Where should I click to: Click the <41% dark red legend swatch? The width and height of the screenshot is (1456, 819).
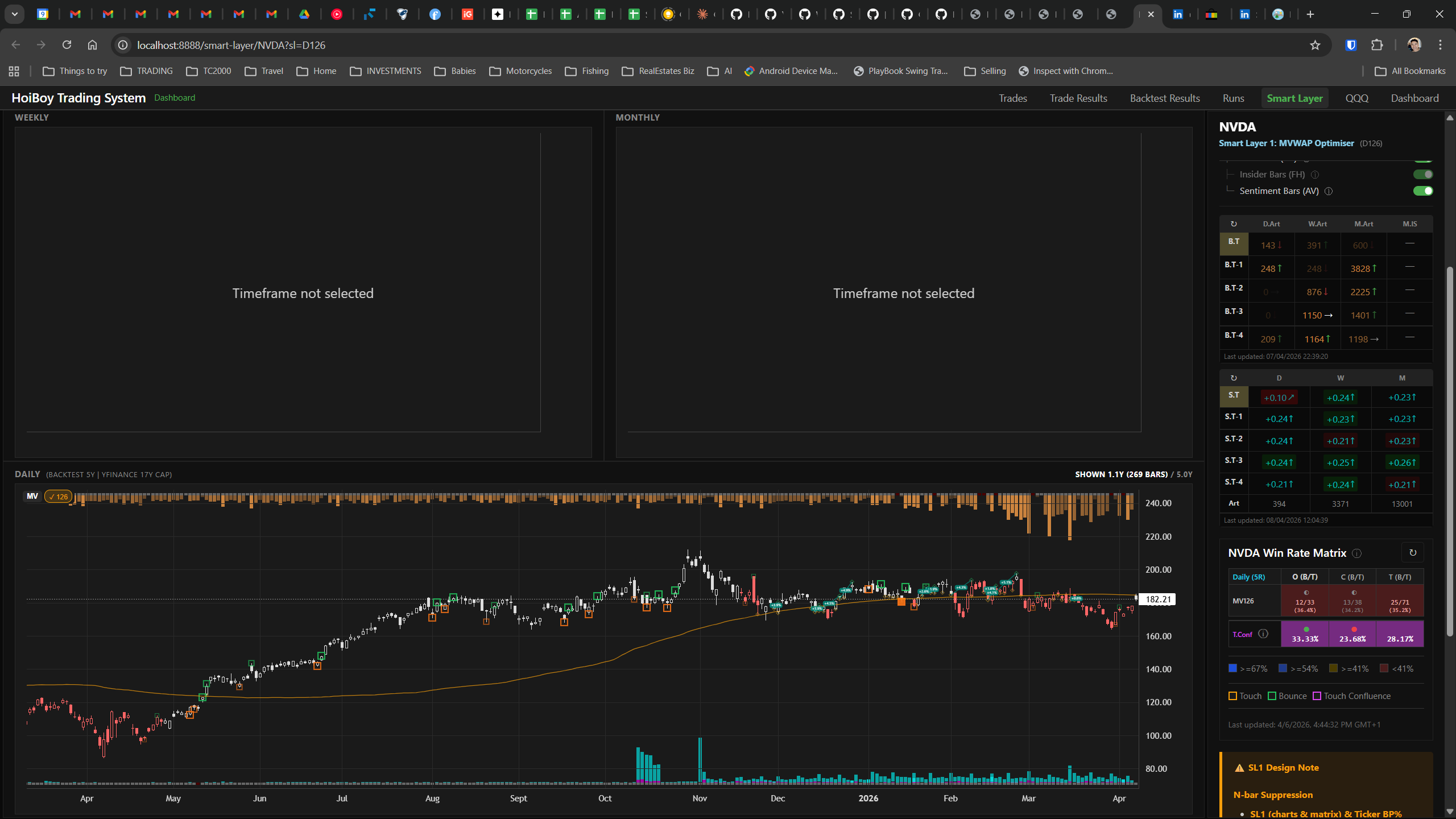(x=1384, y=668)
